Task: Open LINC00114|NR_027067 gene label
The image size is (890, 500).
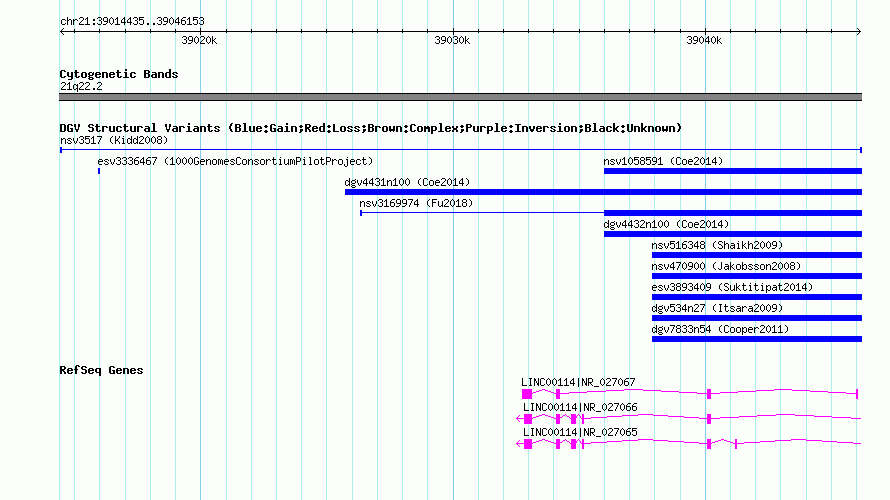Action: [578, 383]
